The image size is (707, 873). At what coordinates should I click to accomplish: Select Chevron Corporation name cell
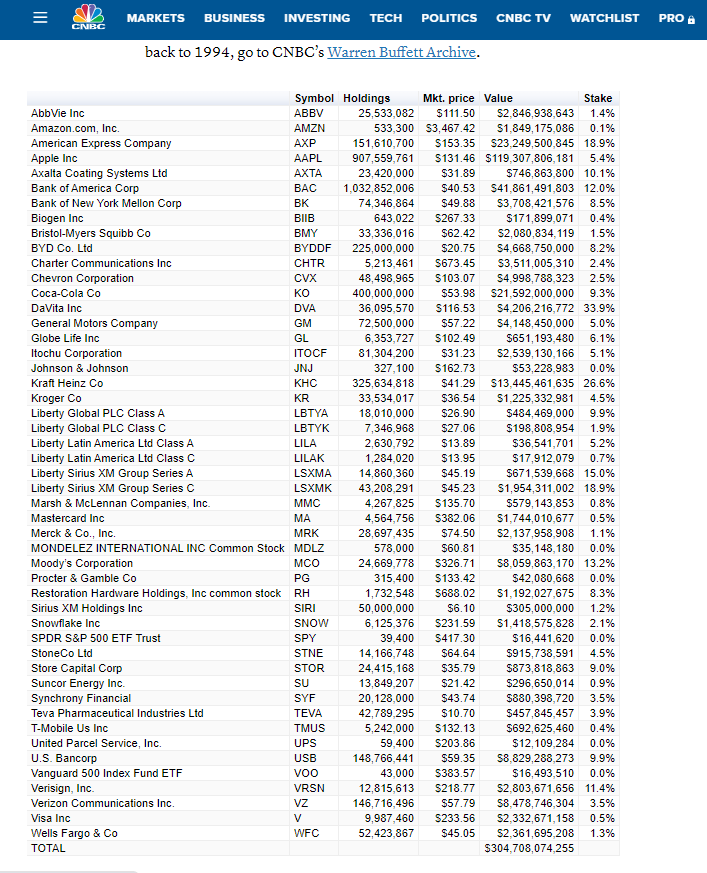point(82,278)
